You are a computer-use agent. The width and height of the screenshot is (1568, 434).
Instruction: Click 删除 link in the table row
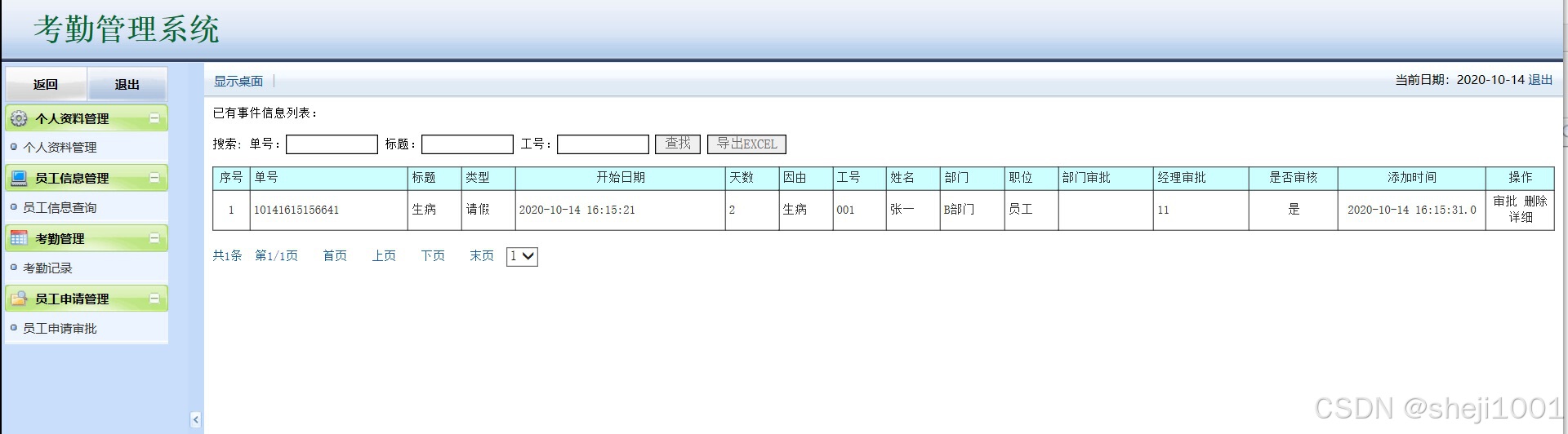click(x=1535, y=201)
